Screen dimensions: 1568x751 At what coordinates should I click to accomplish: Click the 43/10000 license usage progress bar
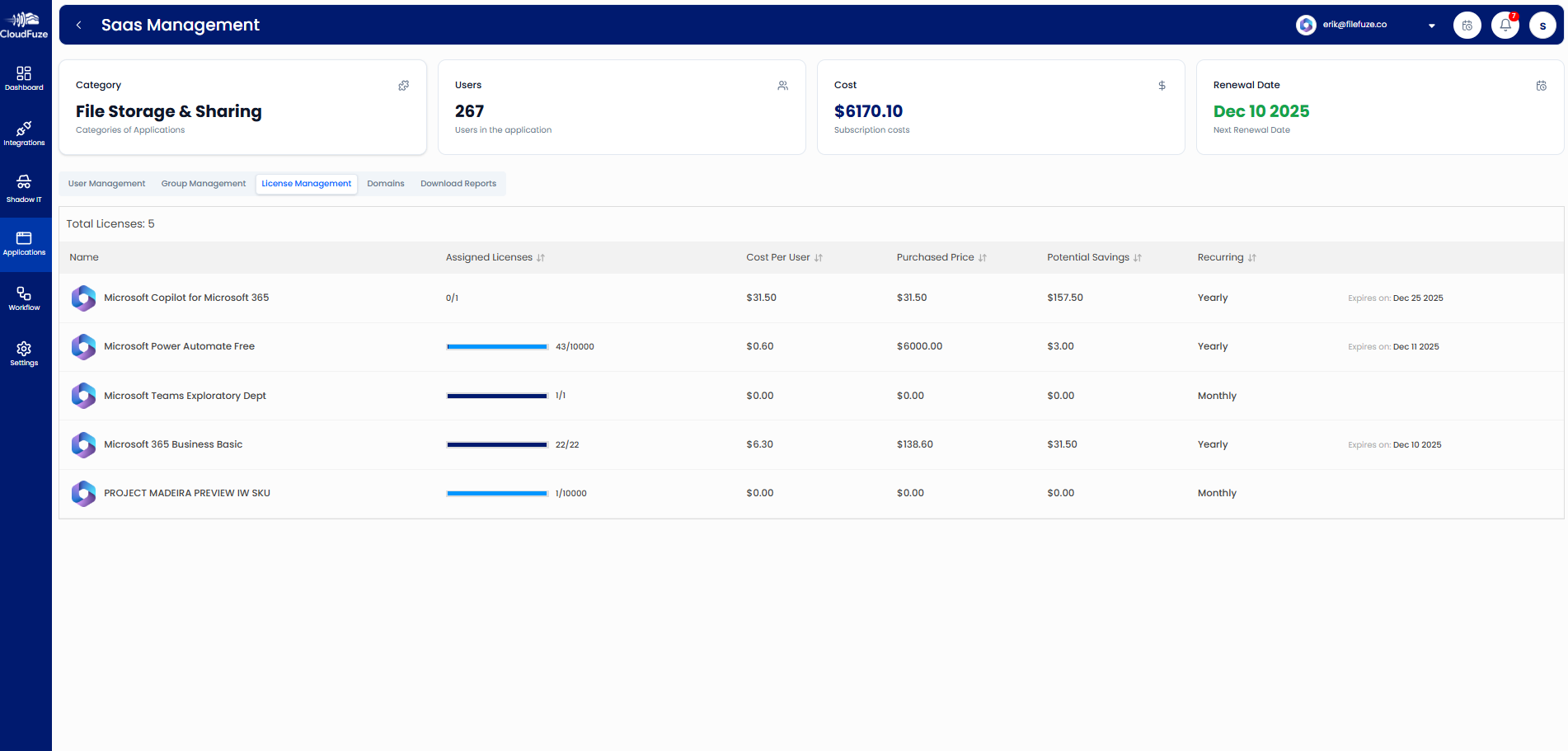pos(497,347)
